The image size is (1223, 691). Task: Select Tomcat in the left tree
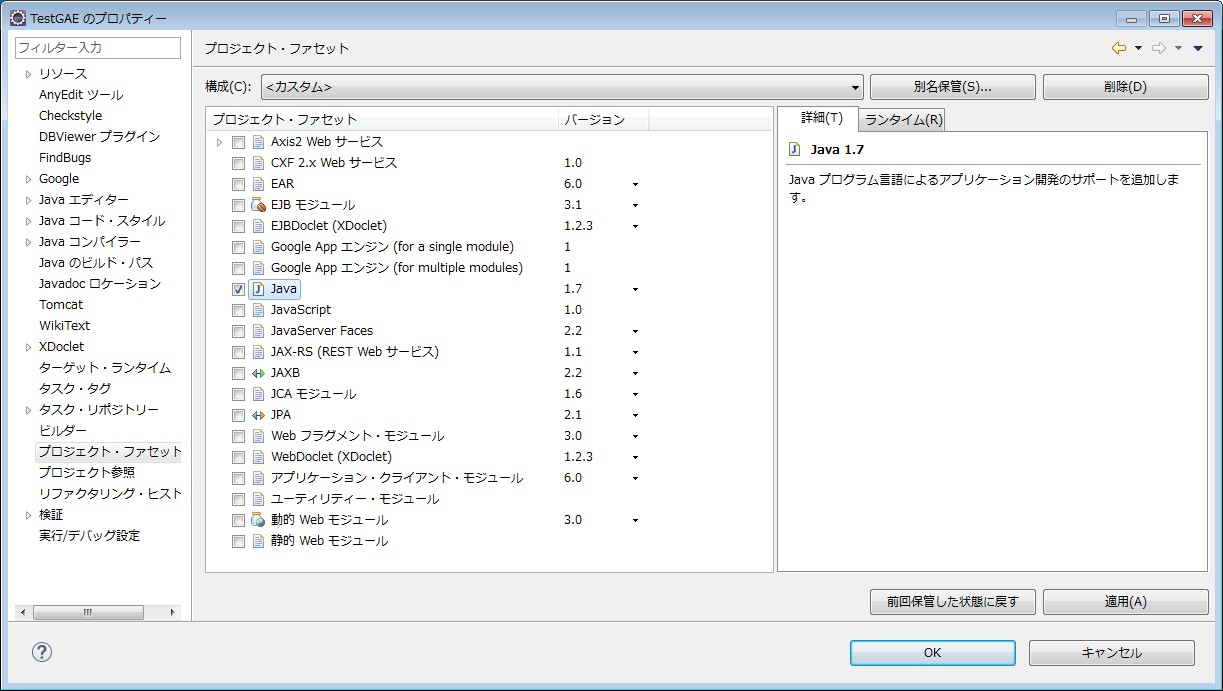pyautogui.click(x=61, y=305)
